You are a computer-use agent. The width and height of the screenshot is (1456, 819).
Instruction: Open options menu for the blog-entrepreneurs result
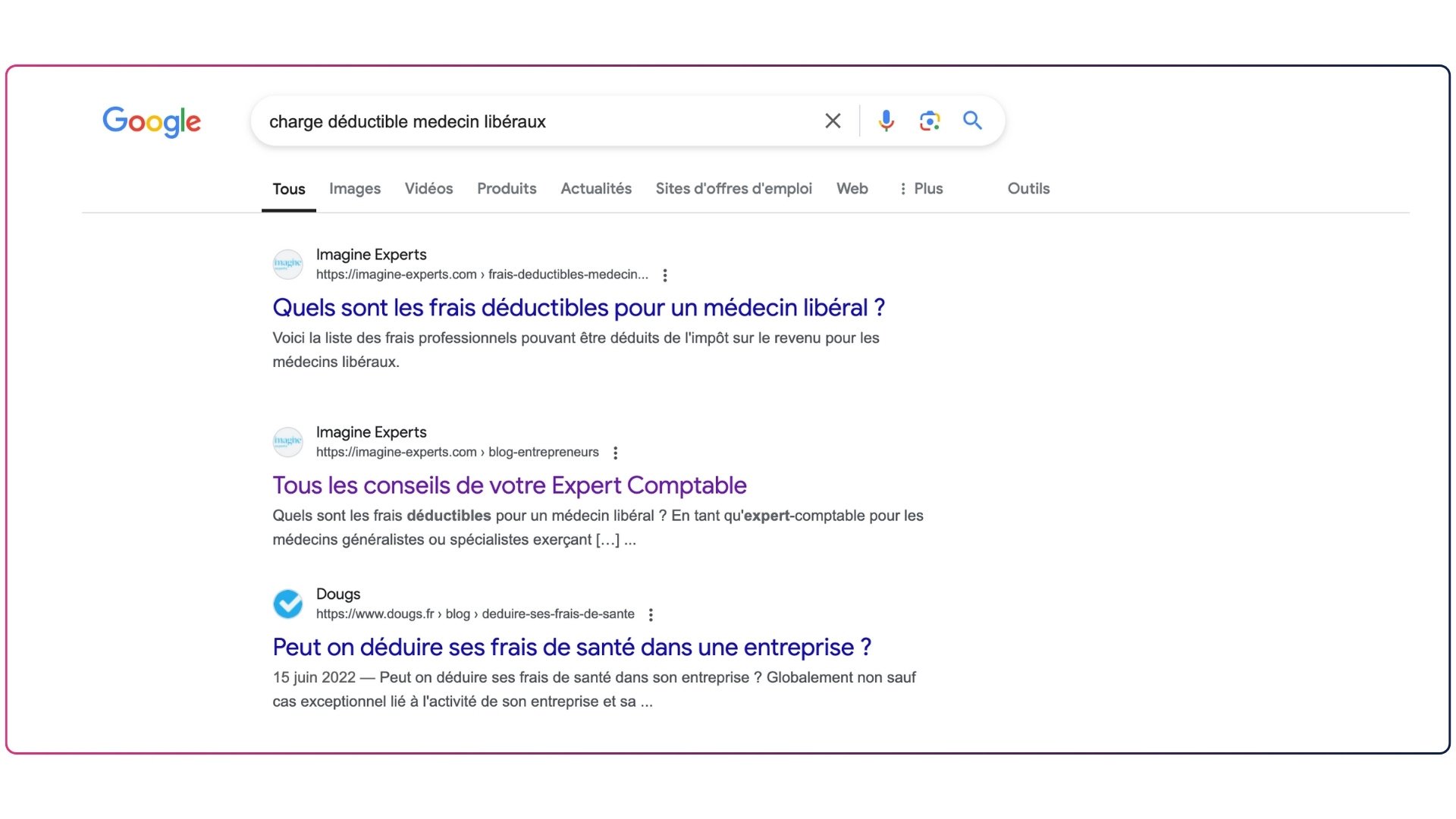616,453
